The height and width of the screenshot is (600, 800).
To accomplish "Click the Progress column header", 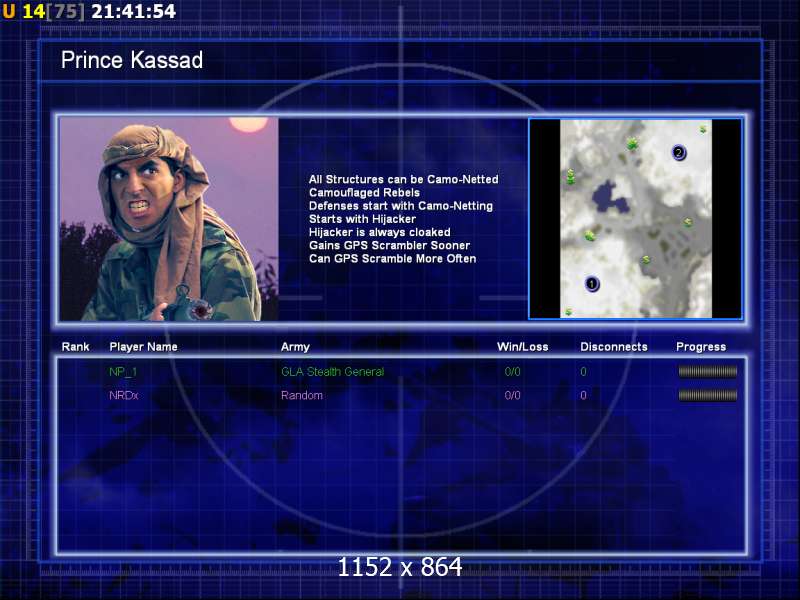I will [701, 347].
